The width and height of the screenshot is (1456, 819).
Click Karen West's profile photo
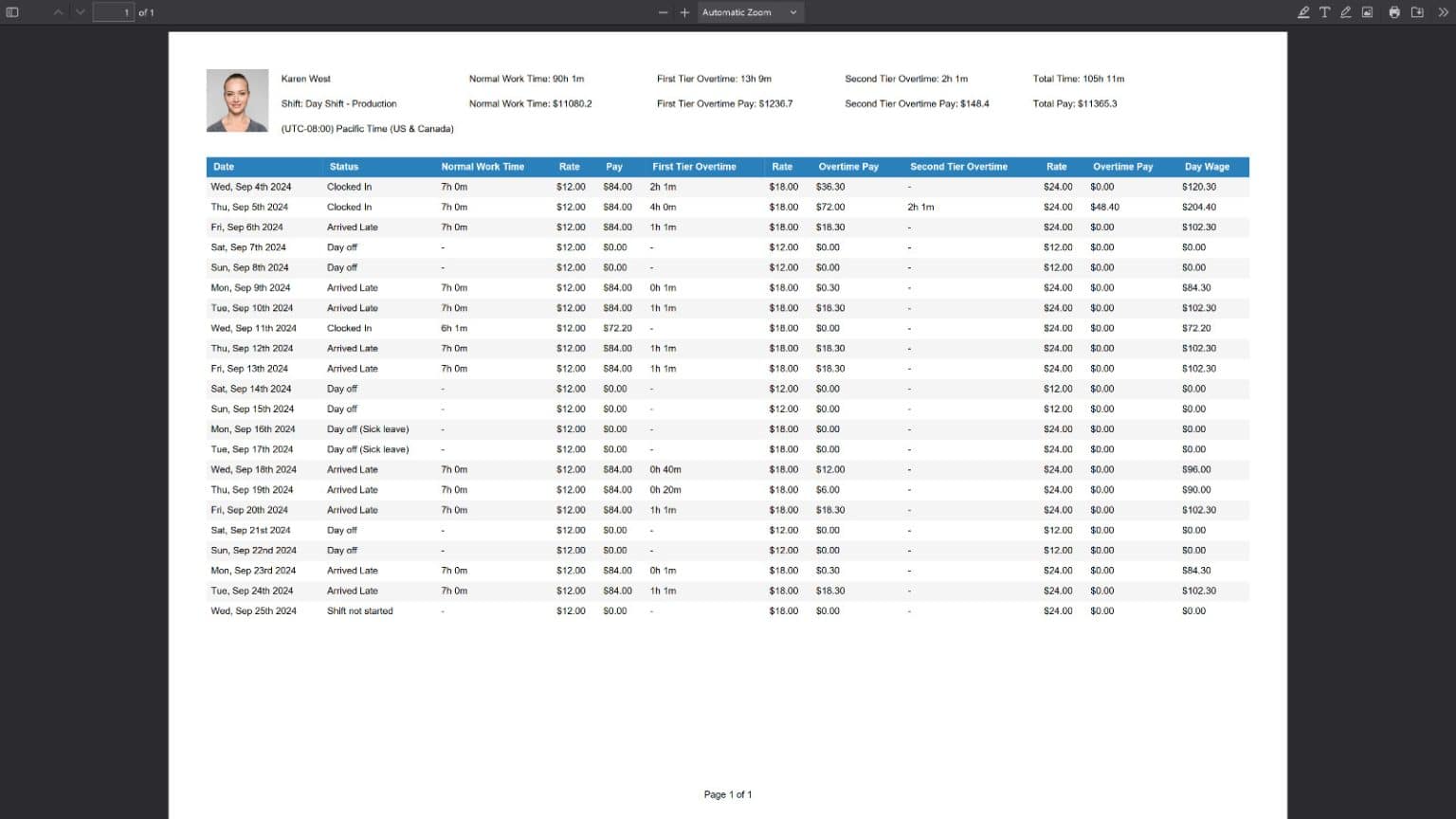237,99
